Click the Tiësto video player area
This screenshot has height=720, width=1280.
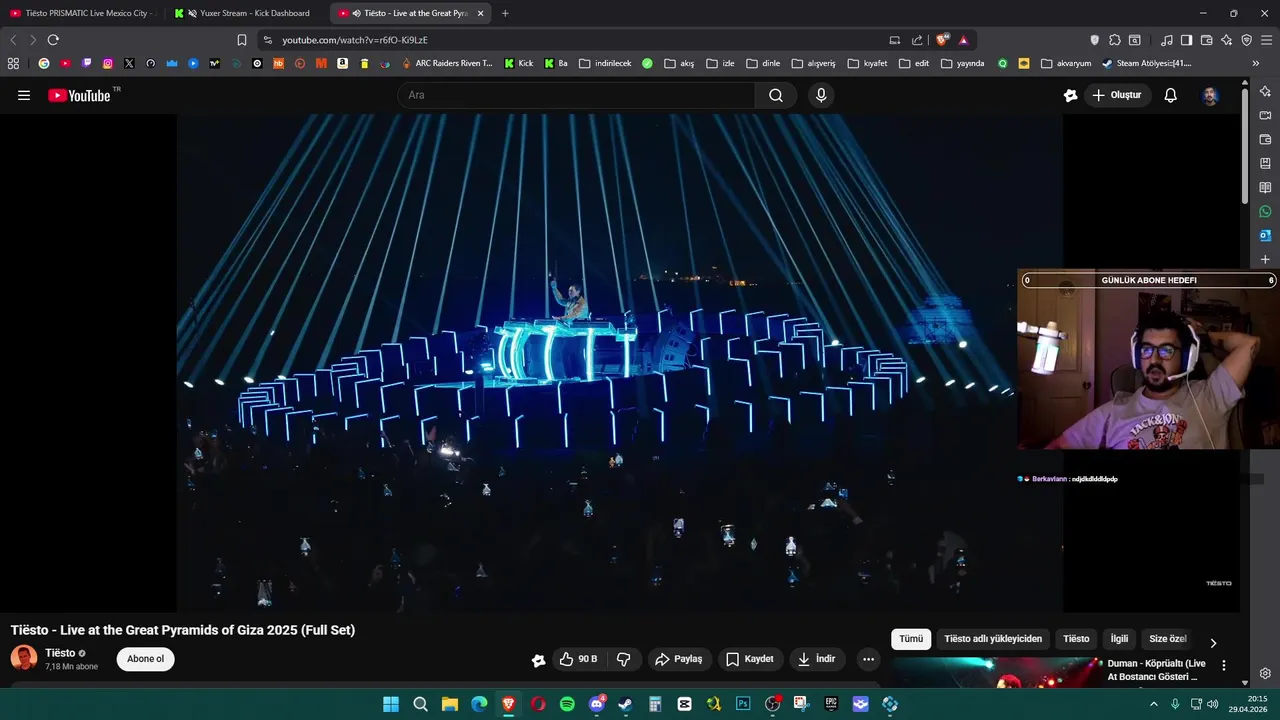(x=620, y=362)
